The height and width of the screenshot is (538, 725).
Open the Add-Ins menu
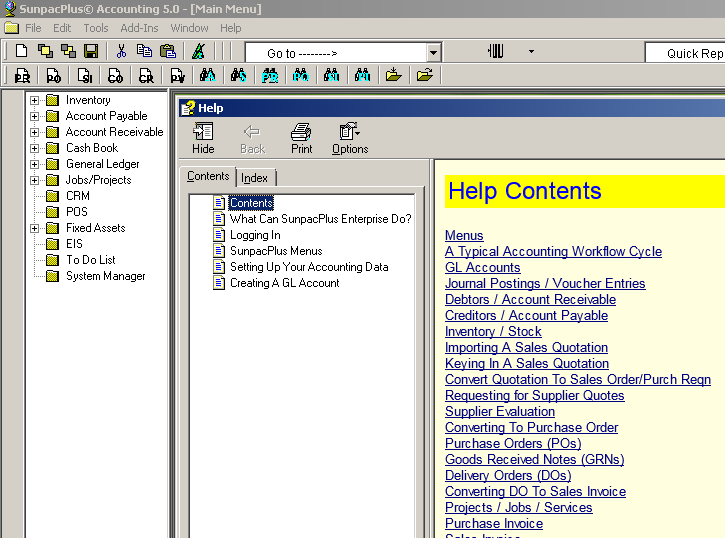pyautogui.click(x=139, y=28)
